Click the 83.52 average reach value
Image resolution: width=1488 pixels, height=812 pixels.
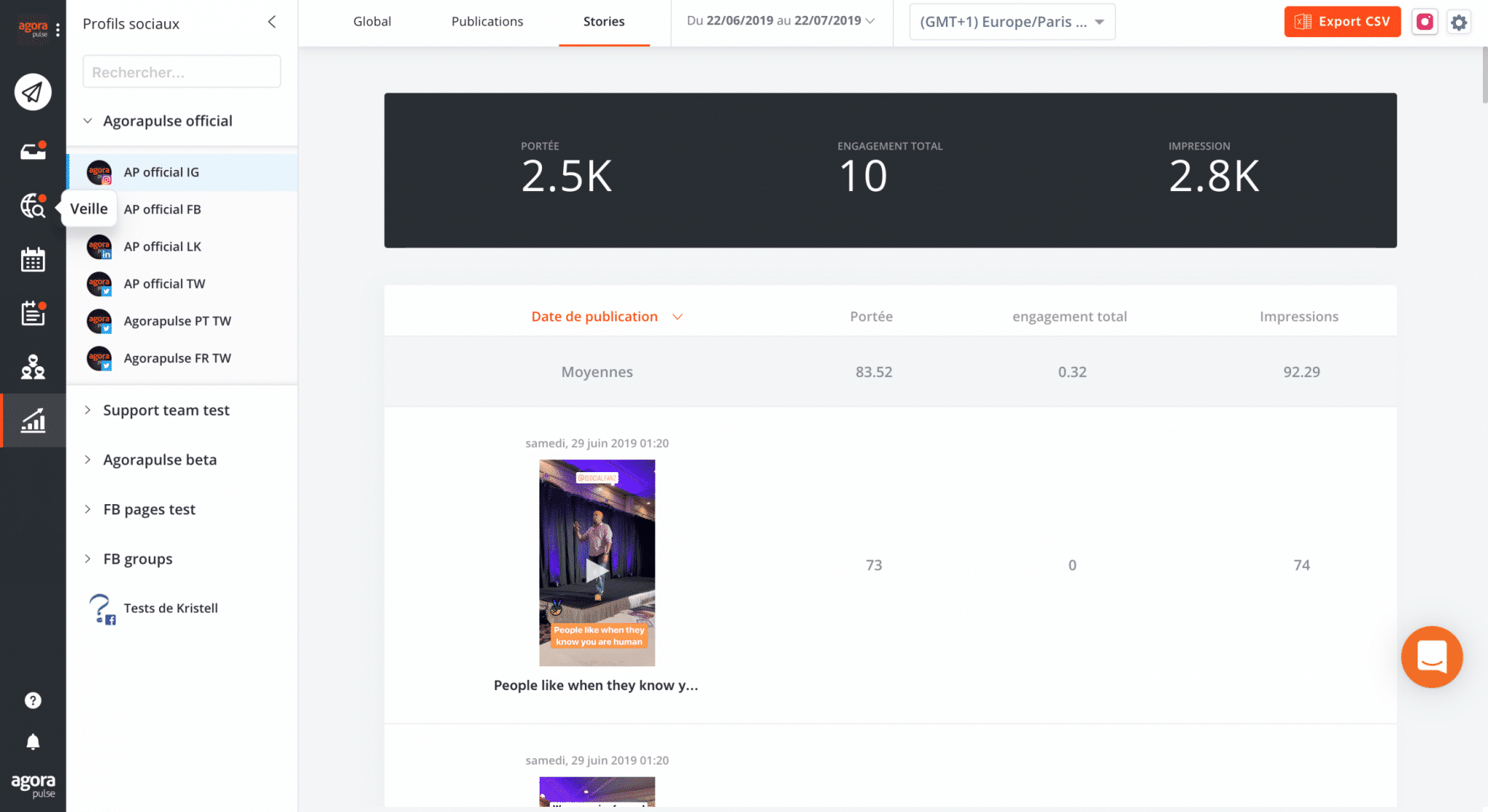click(x=873, y=372)
